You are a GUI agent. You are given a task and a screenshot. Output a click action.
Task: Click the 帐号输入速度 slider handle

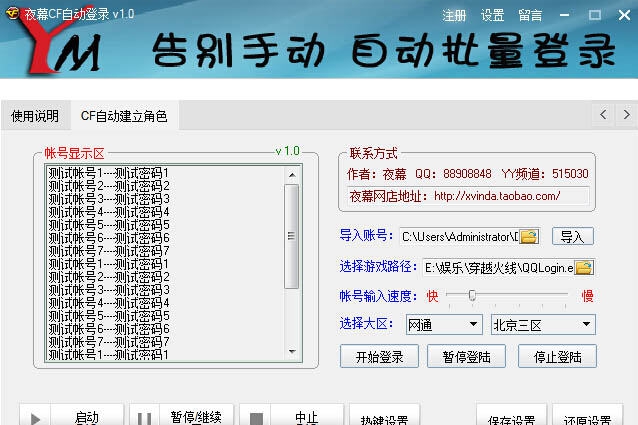(x=472, y=295)
